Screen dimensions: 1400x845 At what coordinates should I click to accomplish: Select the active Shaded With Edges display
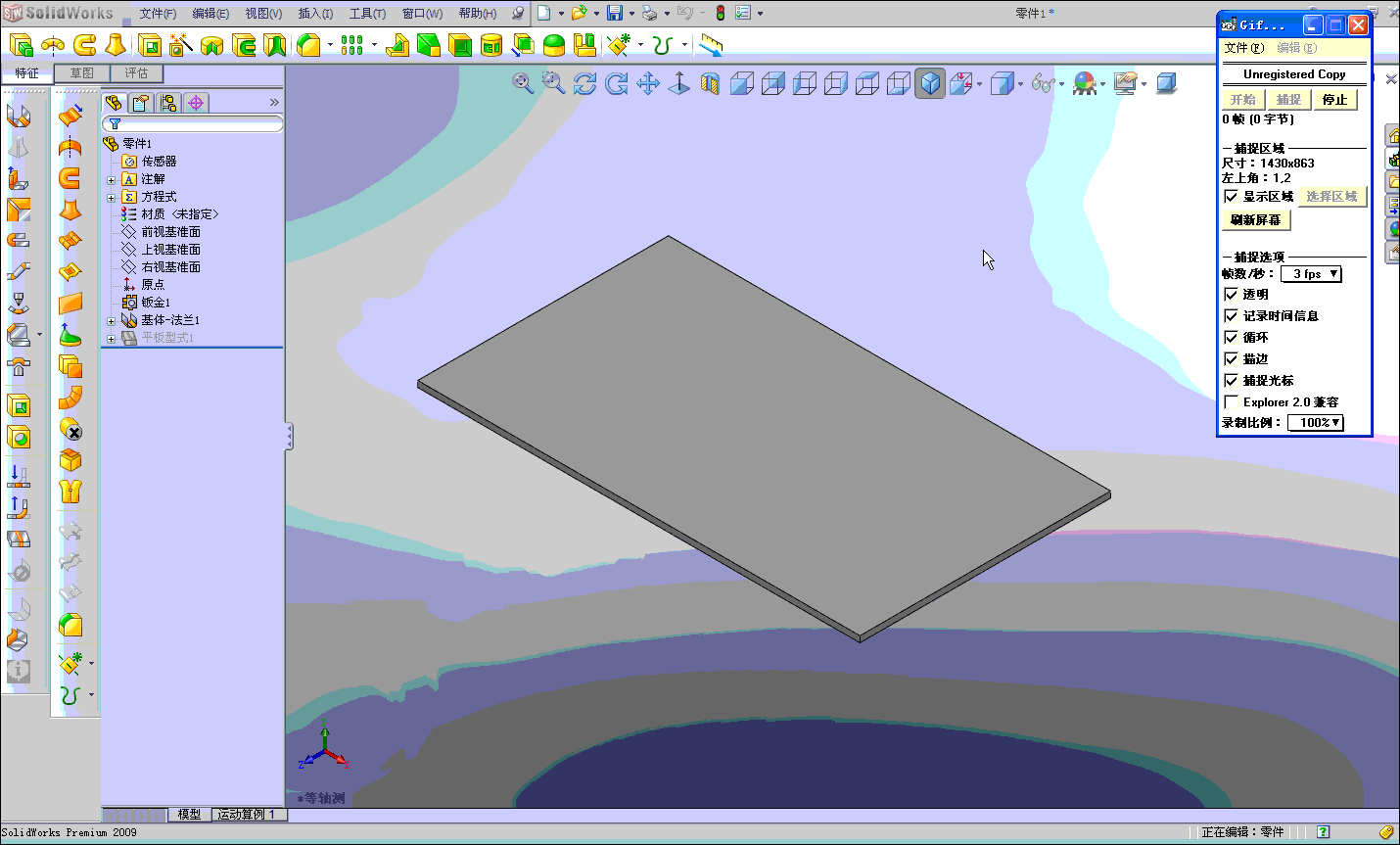(x=930, y=83)
